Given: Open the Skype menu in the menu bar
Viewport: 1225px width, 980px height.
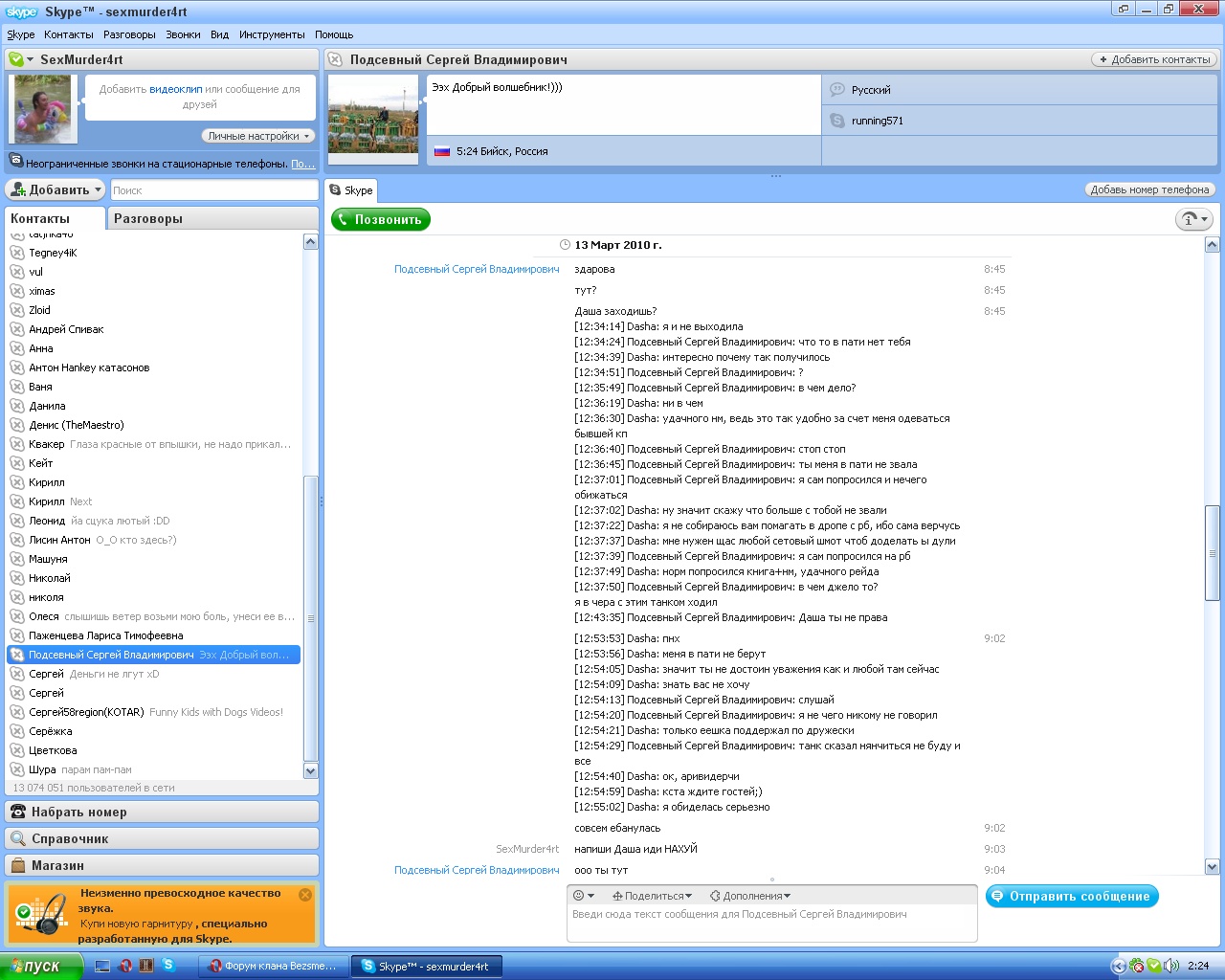Looking at the screenshot, I should [x=21, y=34].
